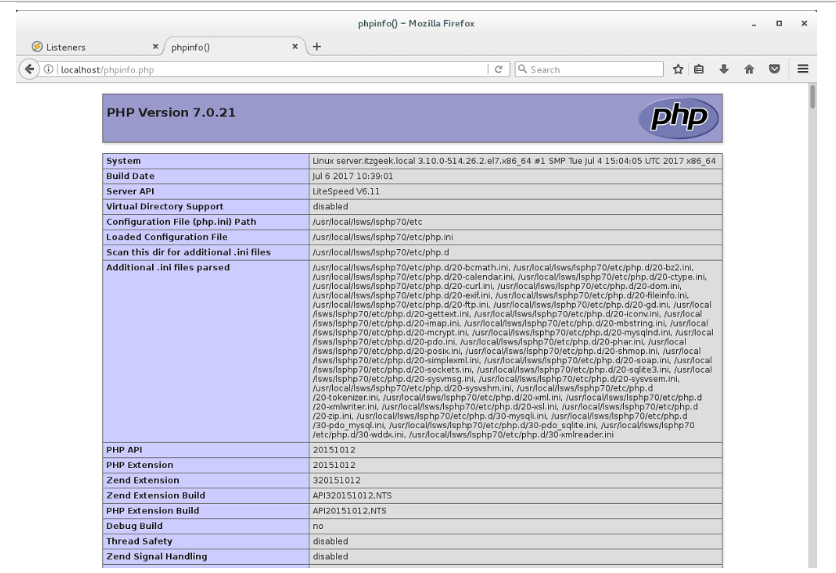Viewport: 836px width, 573px height.
Task: Click the 'Zend Extension' row label
Action: tap(143, 480)
